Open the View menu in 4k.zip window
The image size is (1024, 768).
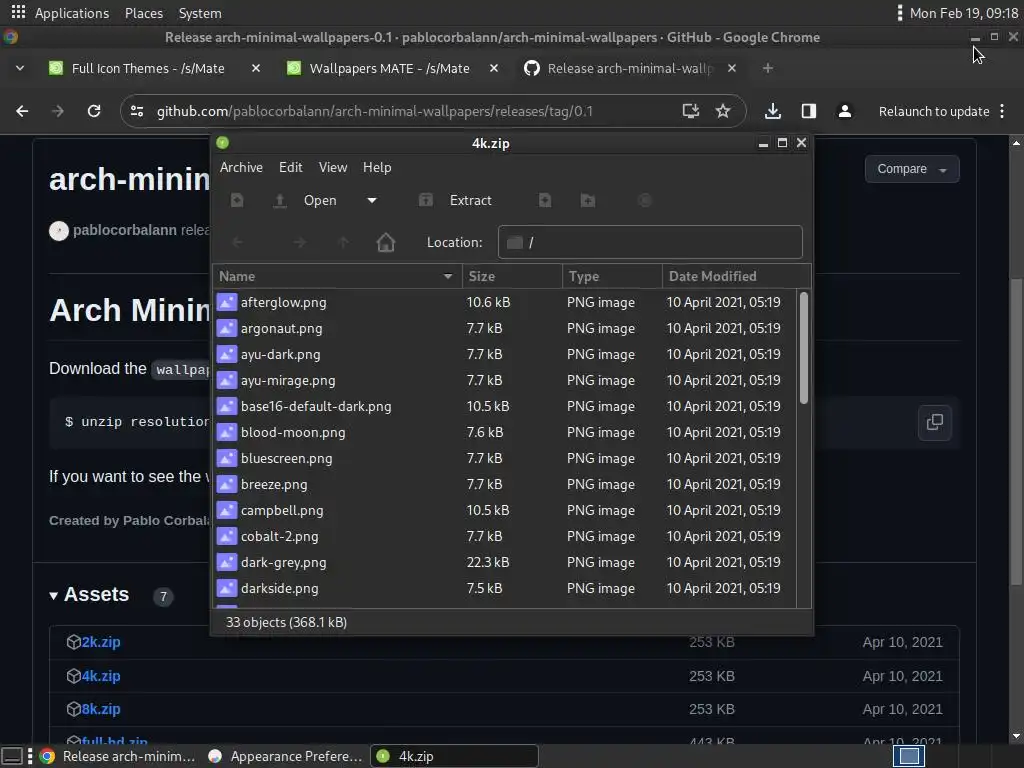[332, 167]
